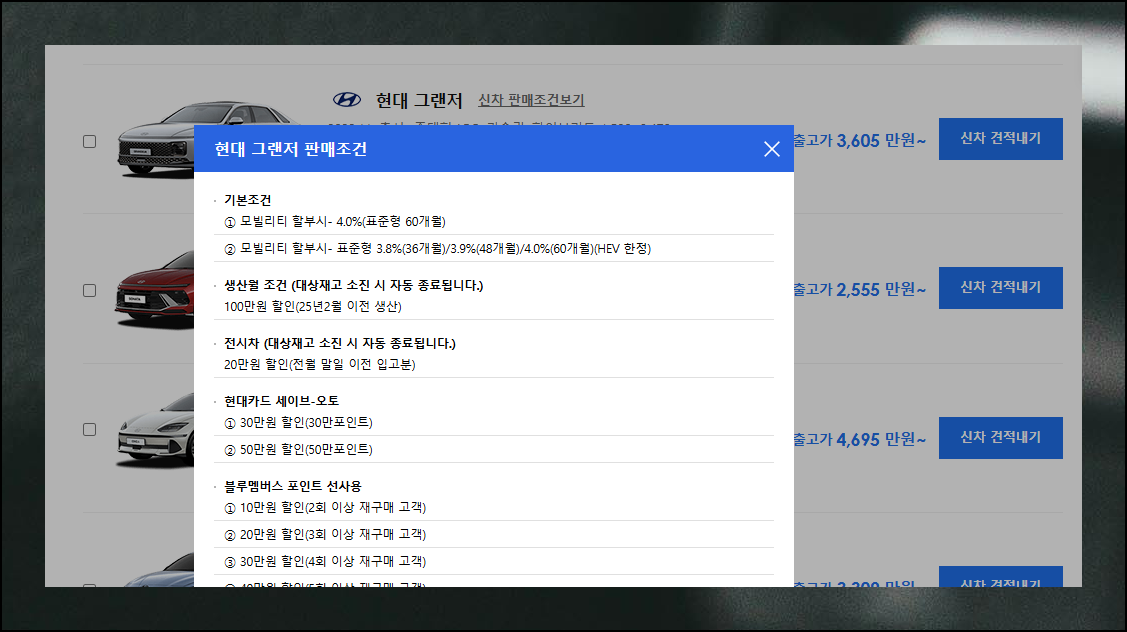Tick the checkbox beside the red Sonata car

coord(89,290)
